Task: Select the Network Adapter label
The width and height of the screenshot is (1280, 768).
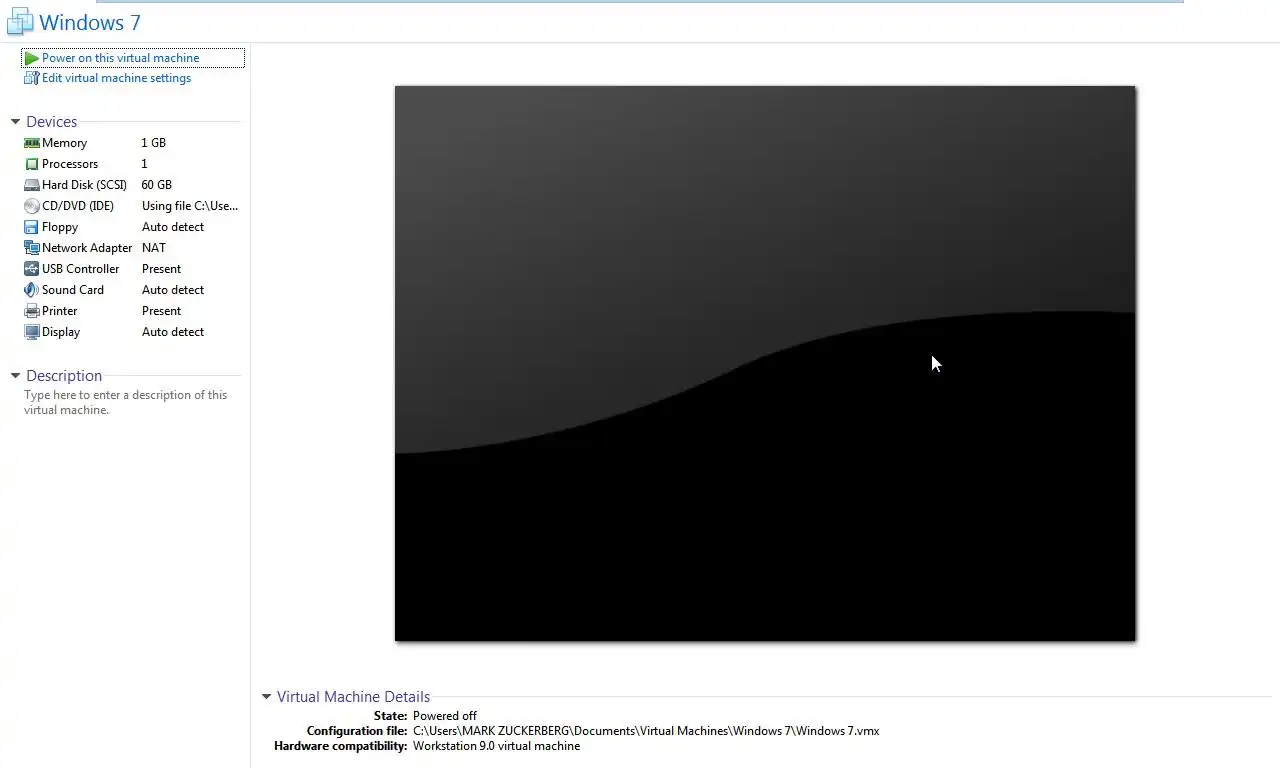Action: (87, 248)
